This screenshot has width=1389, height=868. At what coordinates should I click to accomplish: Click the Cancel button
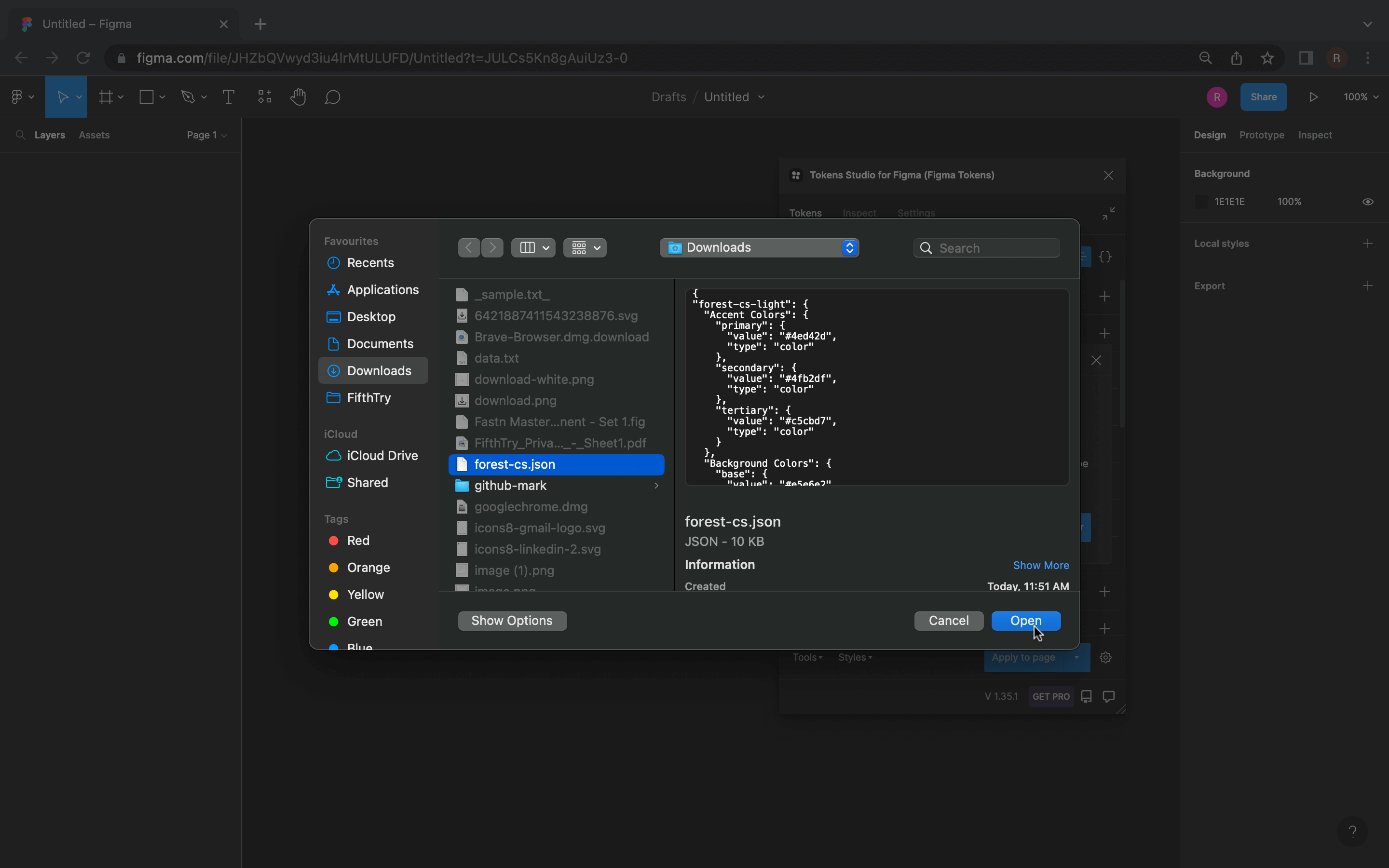point(949,621)
